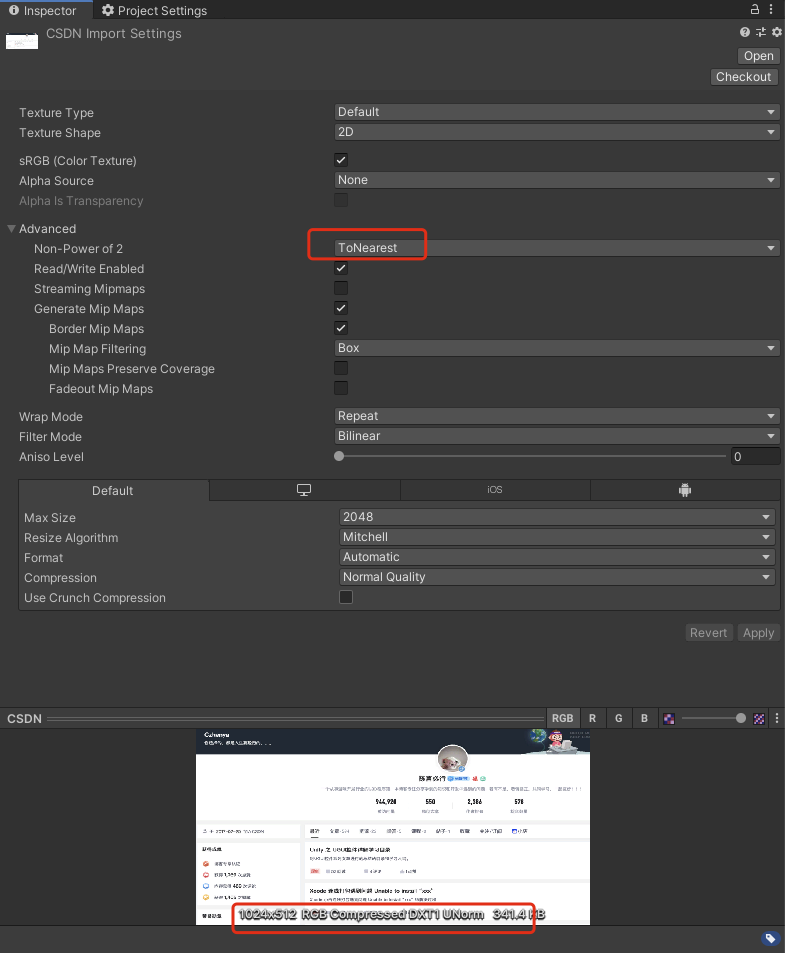The height and width of the screenshot is (953, 785).
Task: Toggle the Generate Mip Maps checkbox
Action: (341, 308)
